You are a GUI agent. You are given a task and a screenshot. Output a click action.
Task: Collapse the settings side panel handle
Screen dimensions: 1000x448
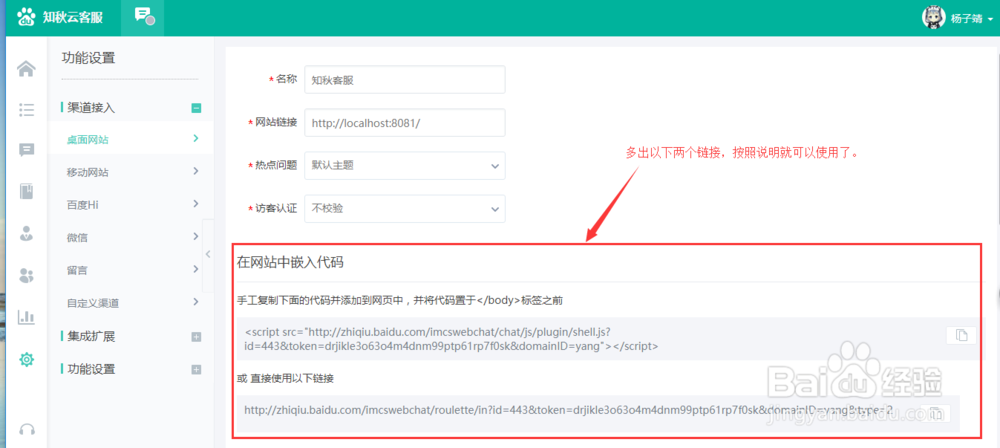[x=208, y=255]
